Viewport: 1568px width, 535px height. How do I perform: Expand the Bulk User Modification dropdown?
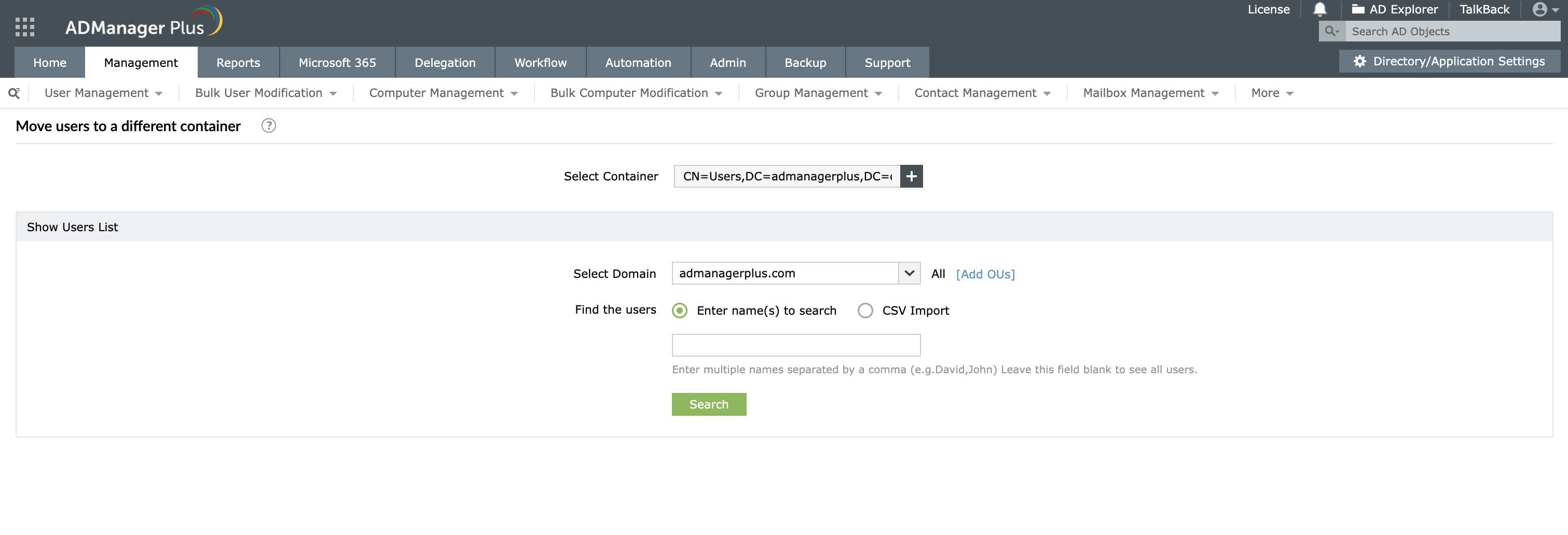coord(265,93)
